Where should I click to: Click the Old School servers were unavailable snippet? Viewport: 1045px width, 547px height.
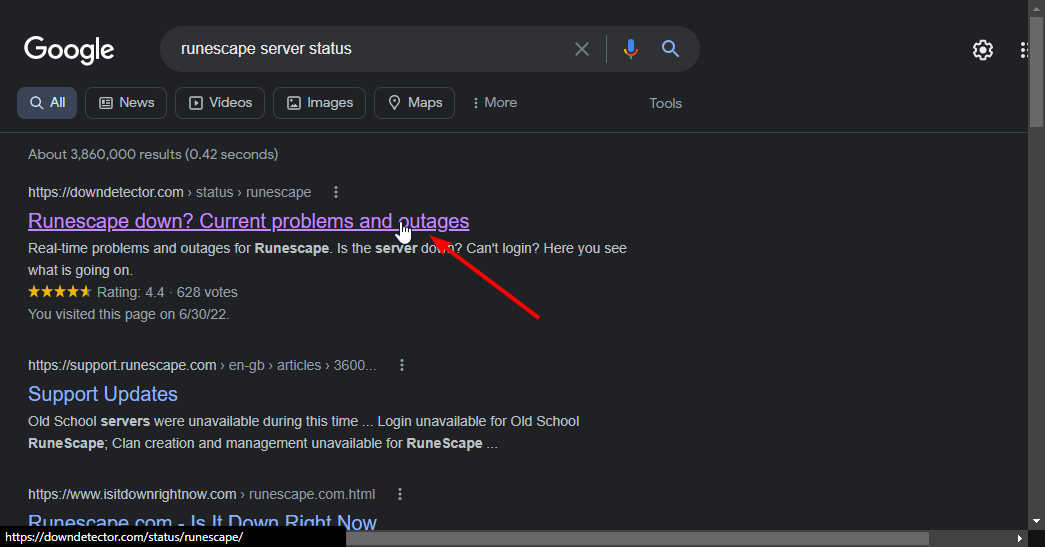tap(303, 432)
